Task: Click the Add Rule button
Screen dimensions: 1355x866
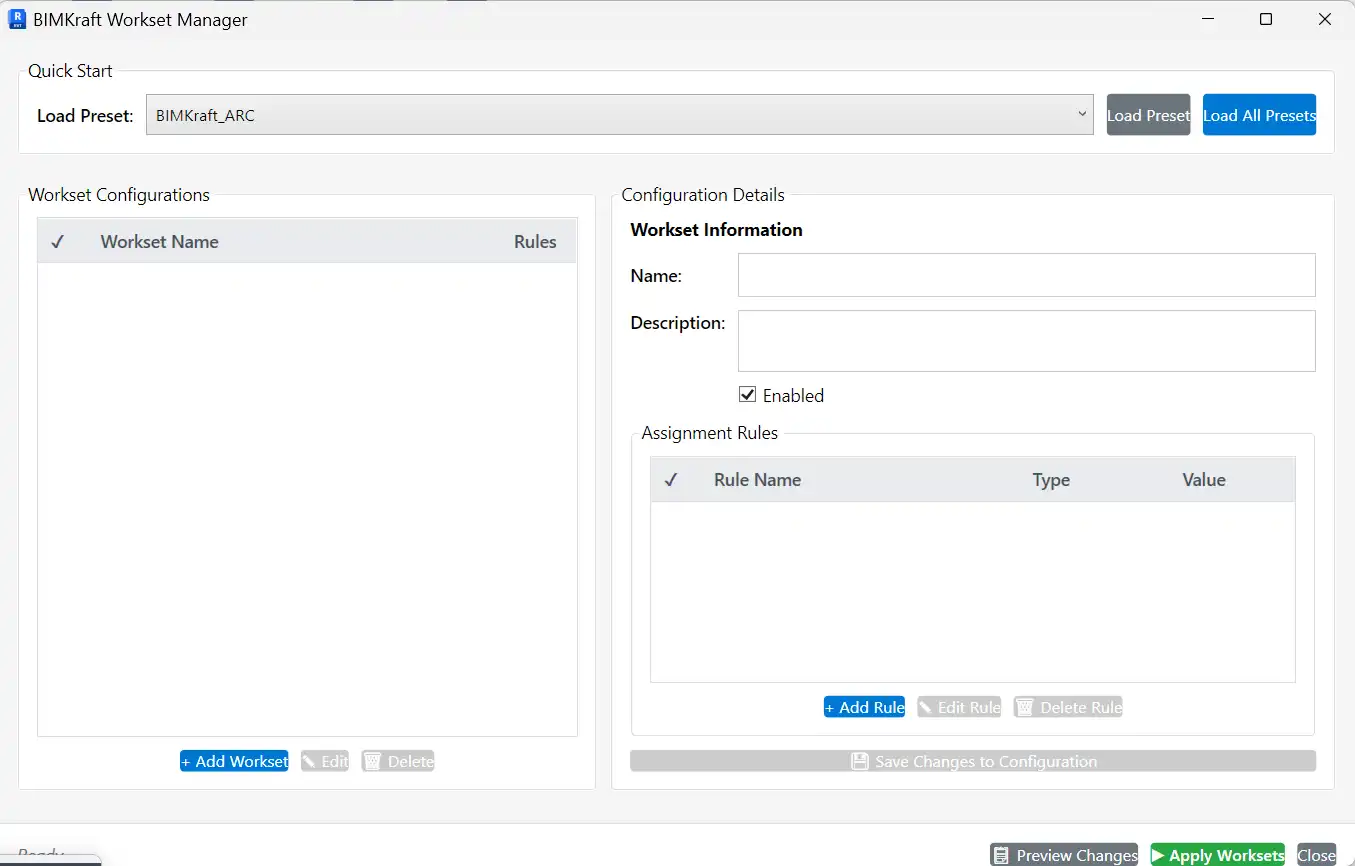Action: pyautogui.click(x=864, y=707)
